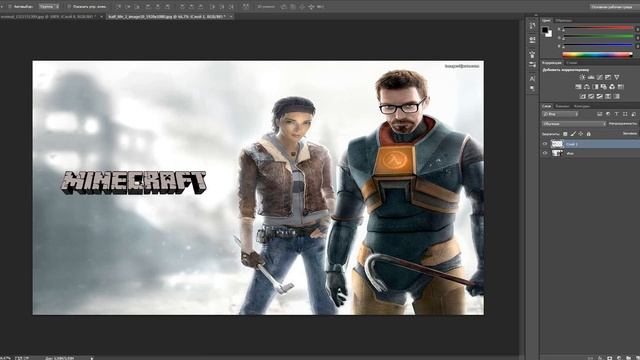
Task: Align horizontal centers in options bar
Action: click(x=158, y=7)
